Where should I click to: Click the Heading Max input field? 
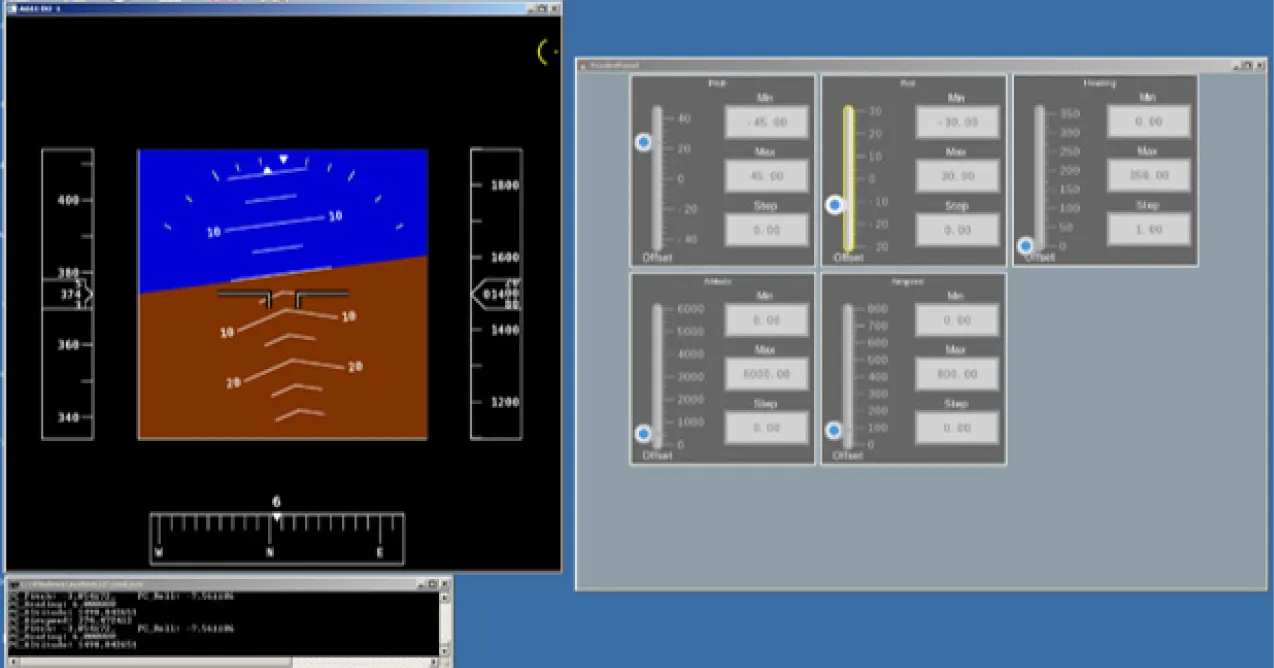tap(1148, 176)
